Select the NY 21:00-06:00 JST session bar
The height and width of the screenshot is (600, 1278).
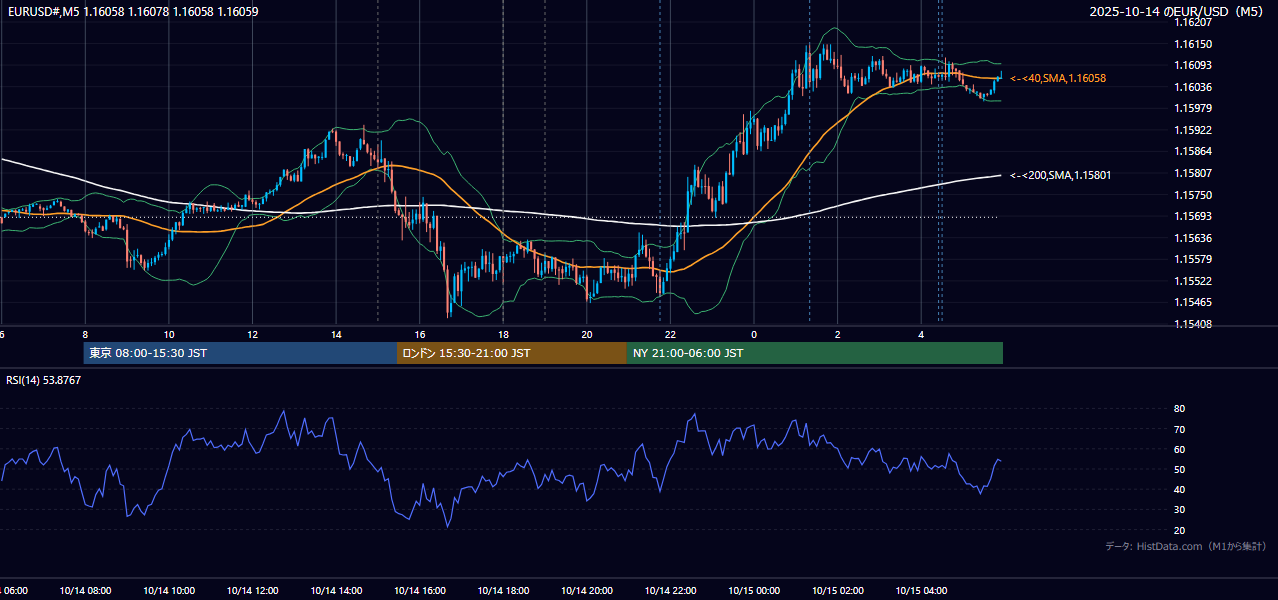(x=815, y=353)
